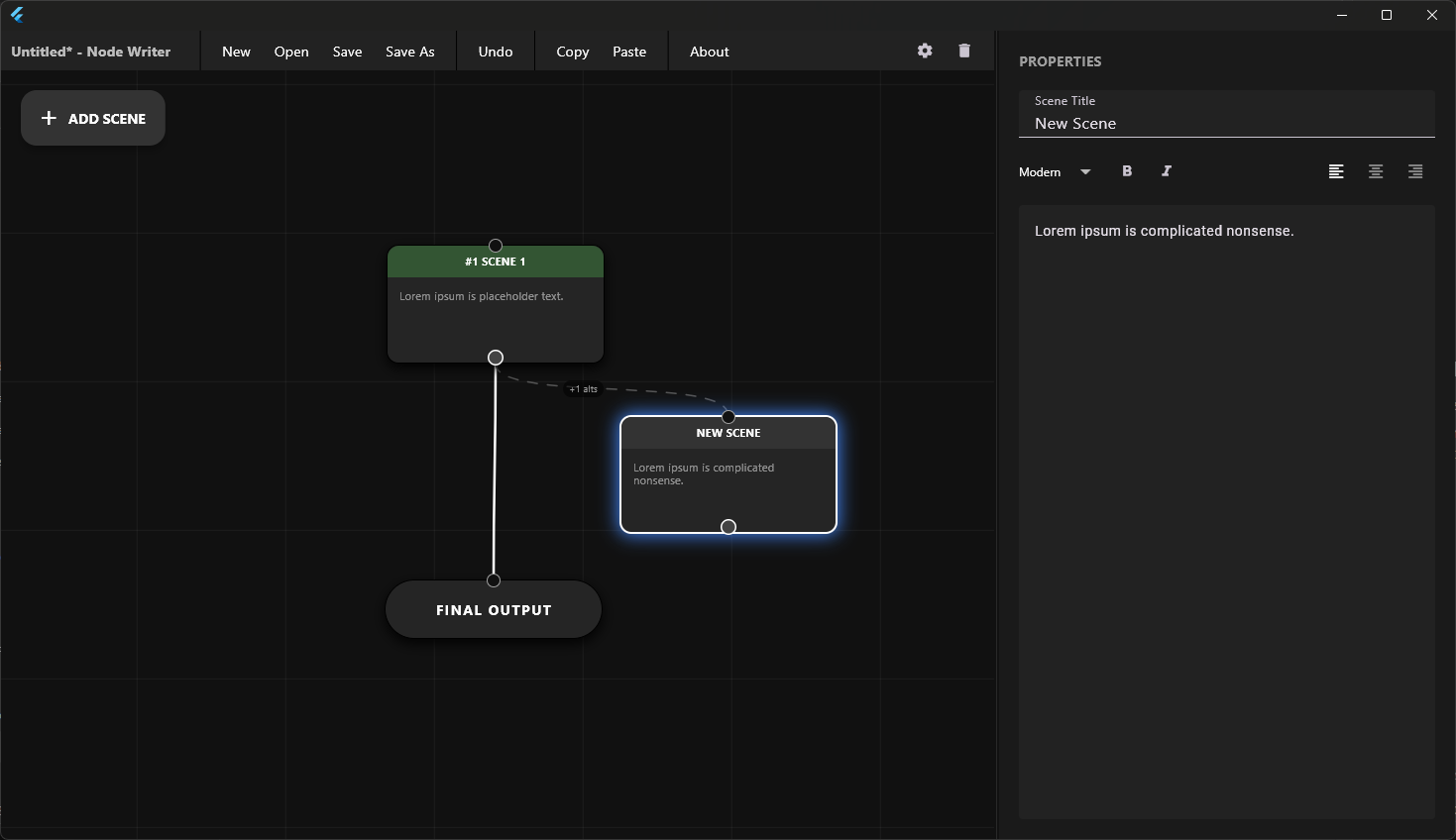Select the Final Output node
Image resolution: width=1456 pixels, height=840 pixels.
[x=494, y=610]
